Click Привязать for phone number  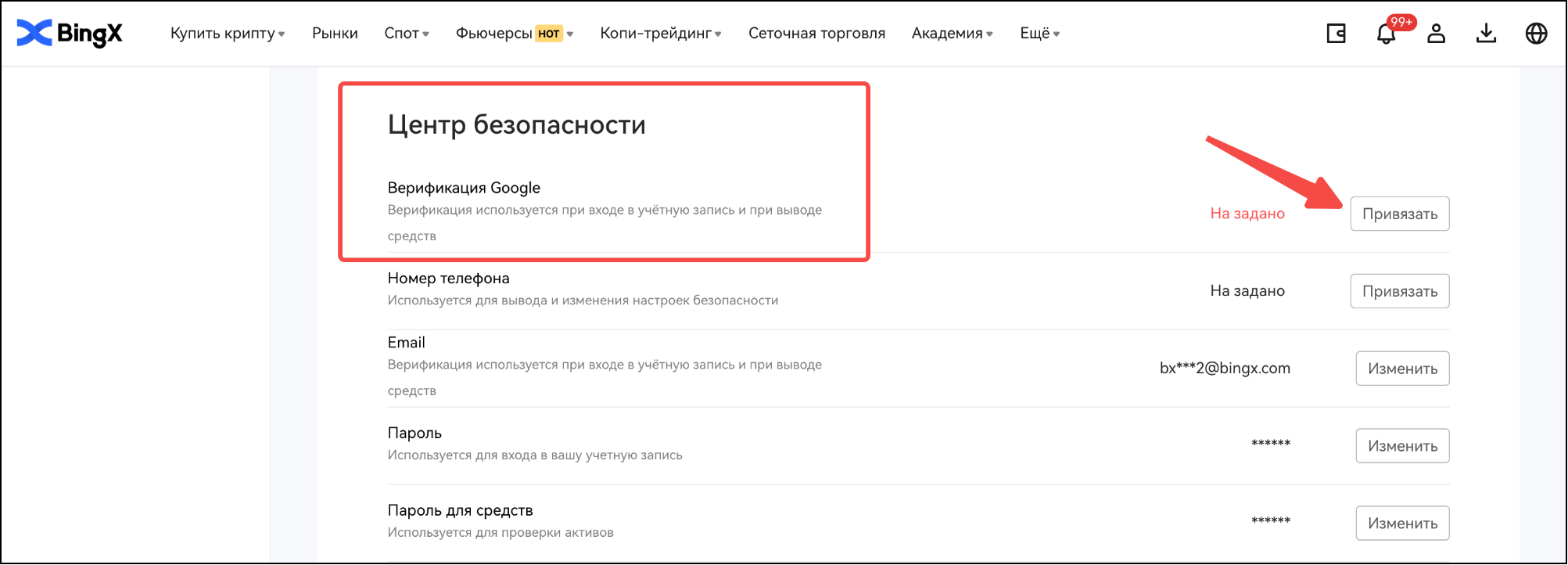tap(1399, 291)
